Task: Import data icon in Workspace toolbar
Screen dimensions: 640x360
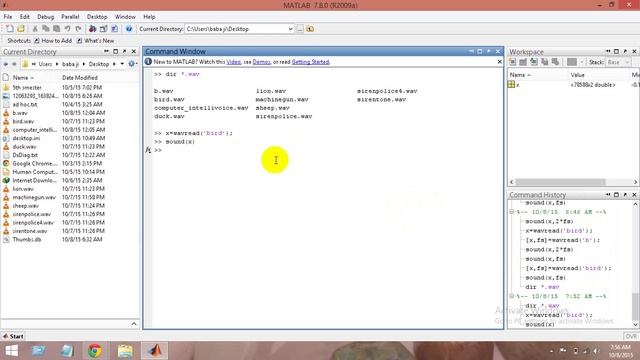Action: click(x=533, y=62)
